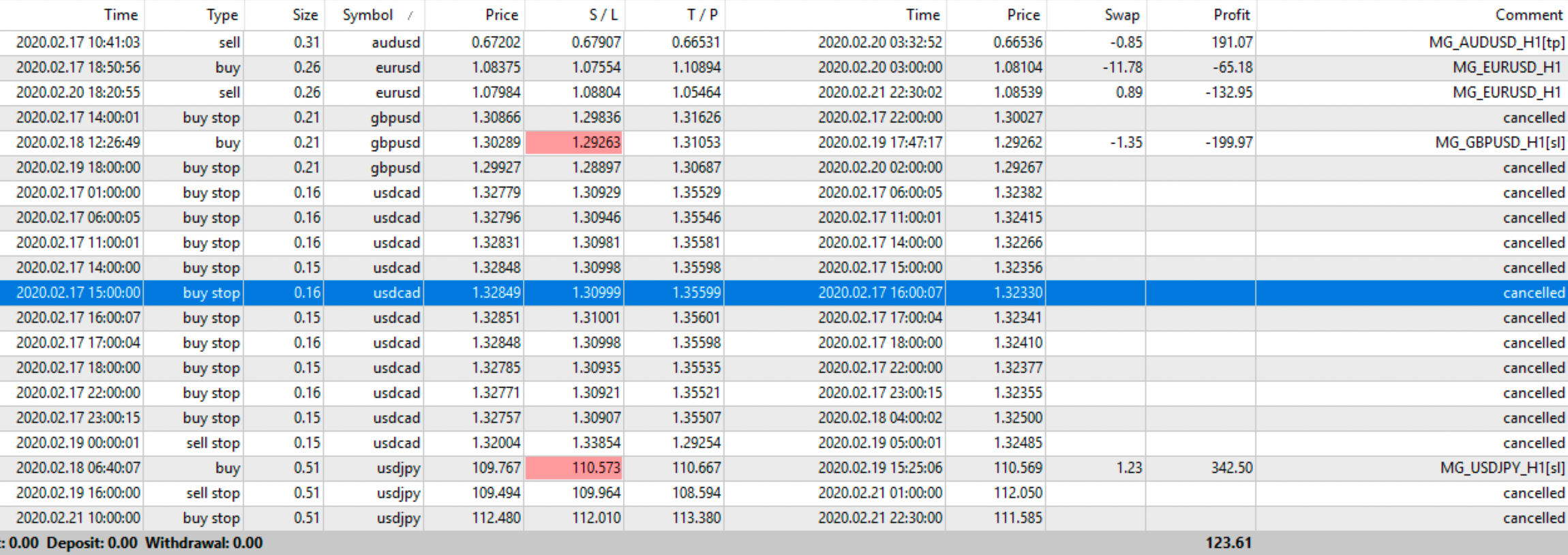
Task: Click the close price 1.32485
Action: pos(1018,443)
